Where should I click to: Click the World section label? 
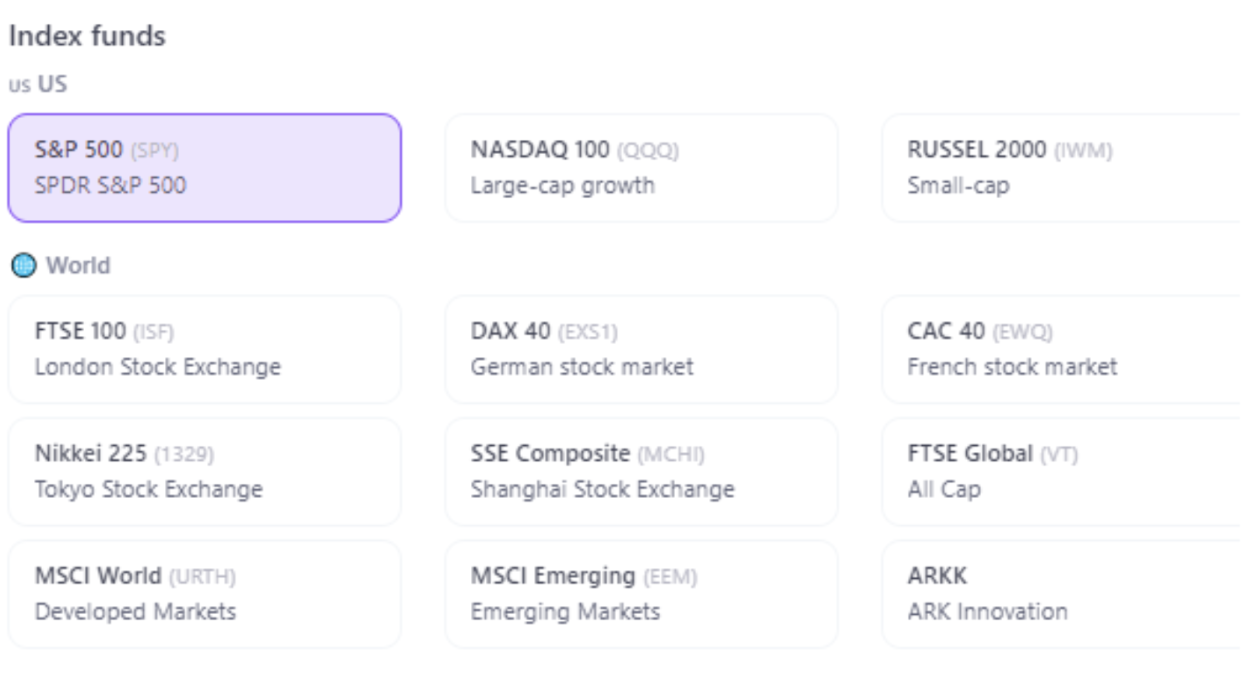coord(78,266)
